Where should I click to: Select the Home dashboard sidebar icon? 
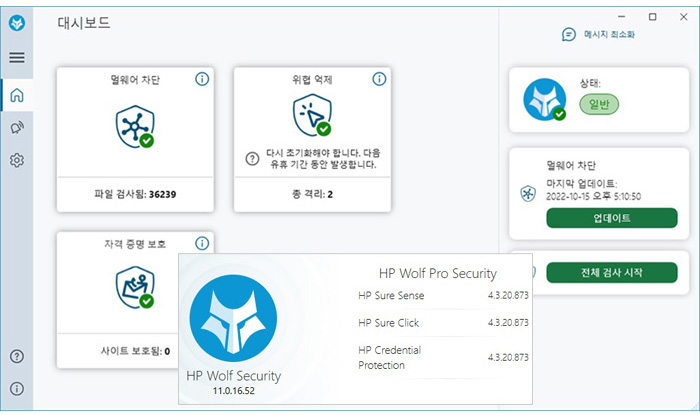pyautogui.click(x=17, y=95)
